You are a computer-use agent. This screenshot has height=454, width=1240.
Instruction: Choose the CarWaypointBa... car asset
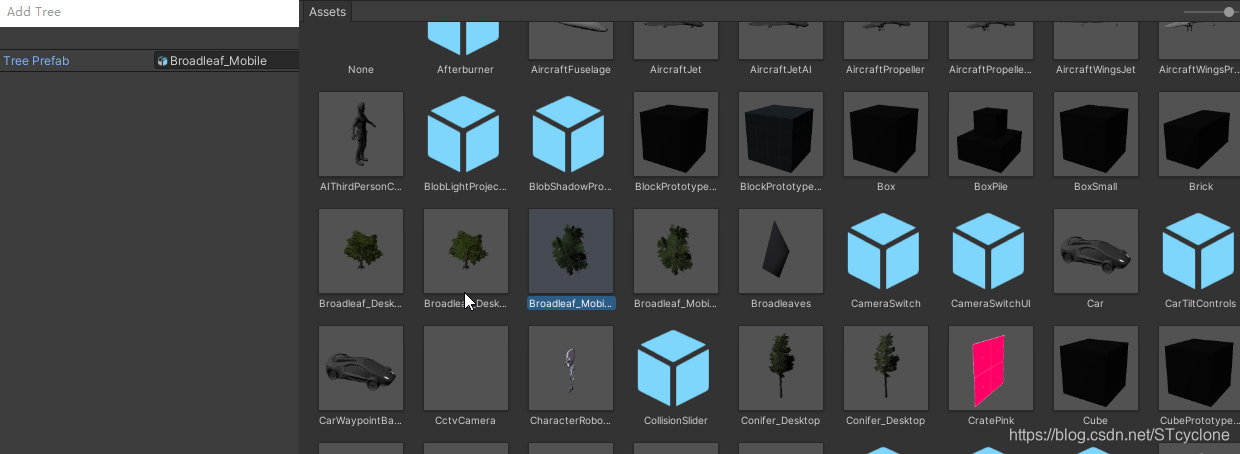[361, 368]
